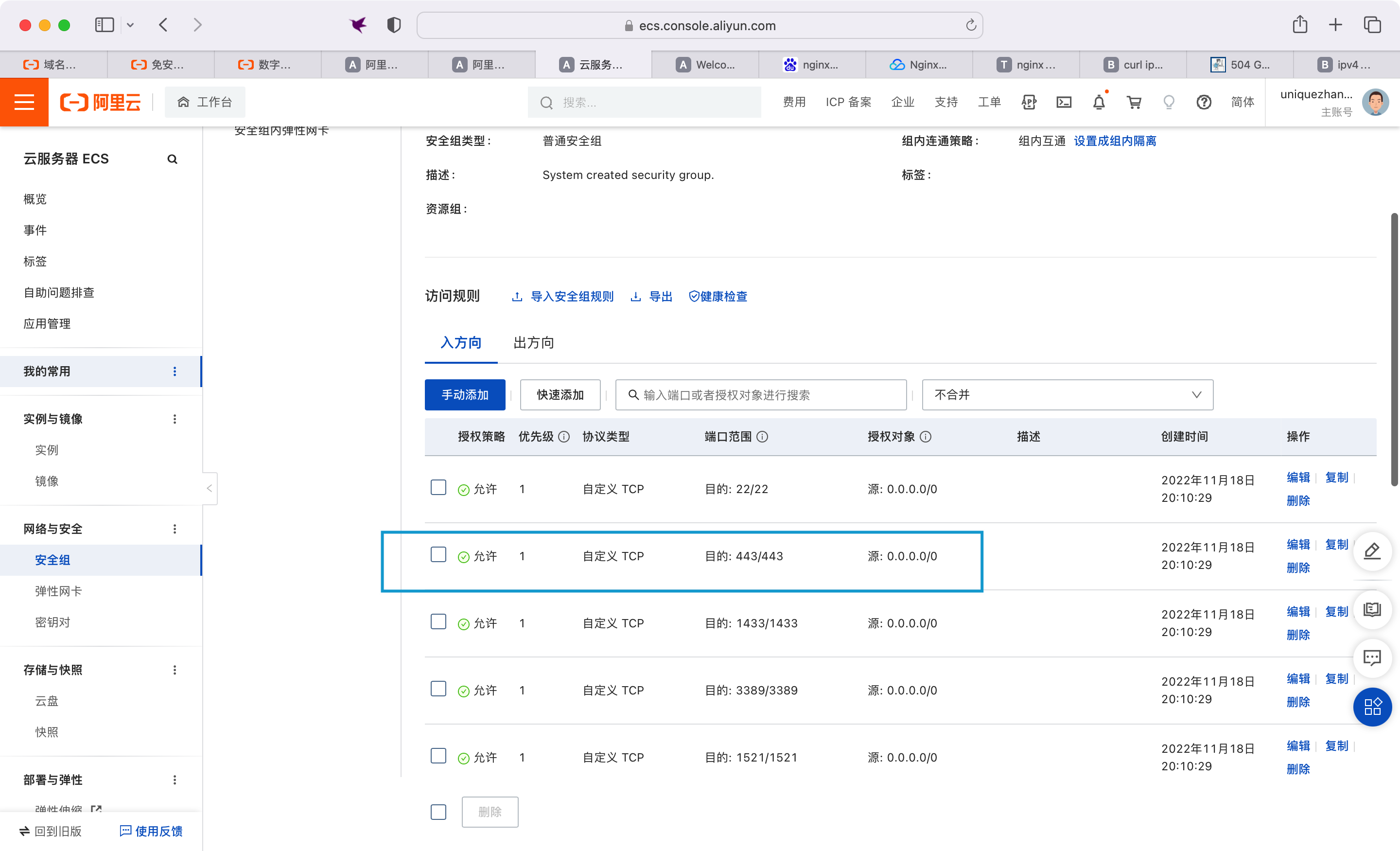Viewport: 1400px width, 851px height.
Task: Open floating edit feedback pencil icon
Action: tap(1372, 550)
